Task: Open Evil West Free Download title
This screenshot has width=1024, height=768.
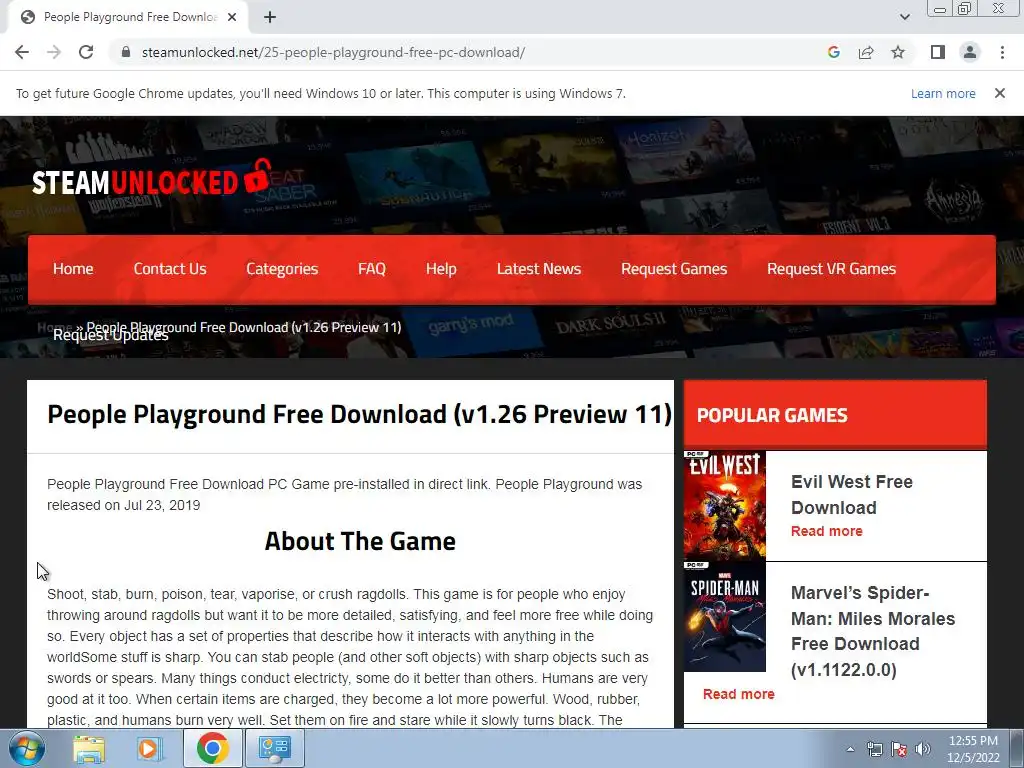Action: pyautogui.click(x=852, y=494)
